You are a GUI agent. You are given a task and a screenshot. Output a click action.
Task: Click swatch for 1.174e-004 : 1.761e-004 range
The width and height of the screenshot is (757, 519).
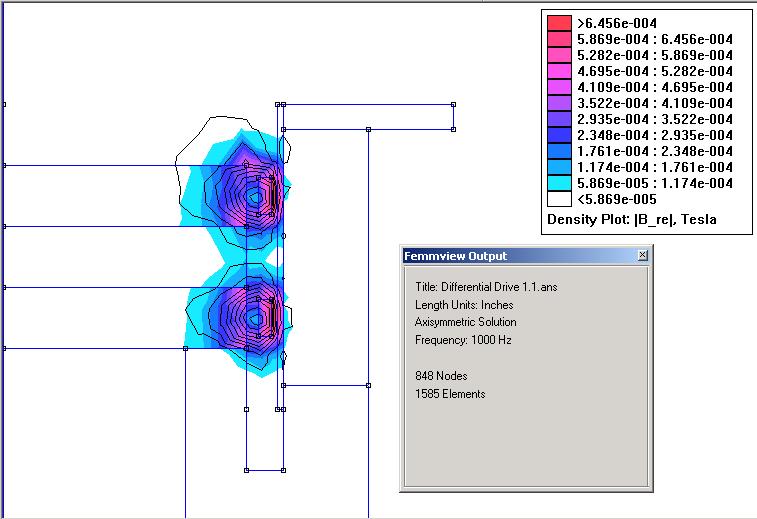pos(559,167)
